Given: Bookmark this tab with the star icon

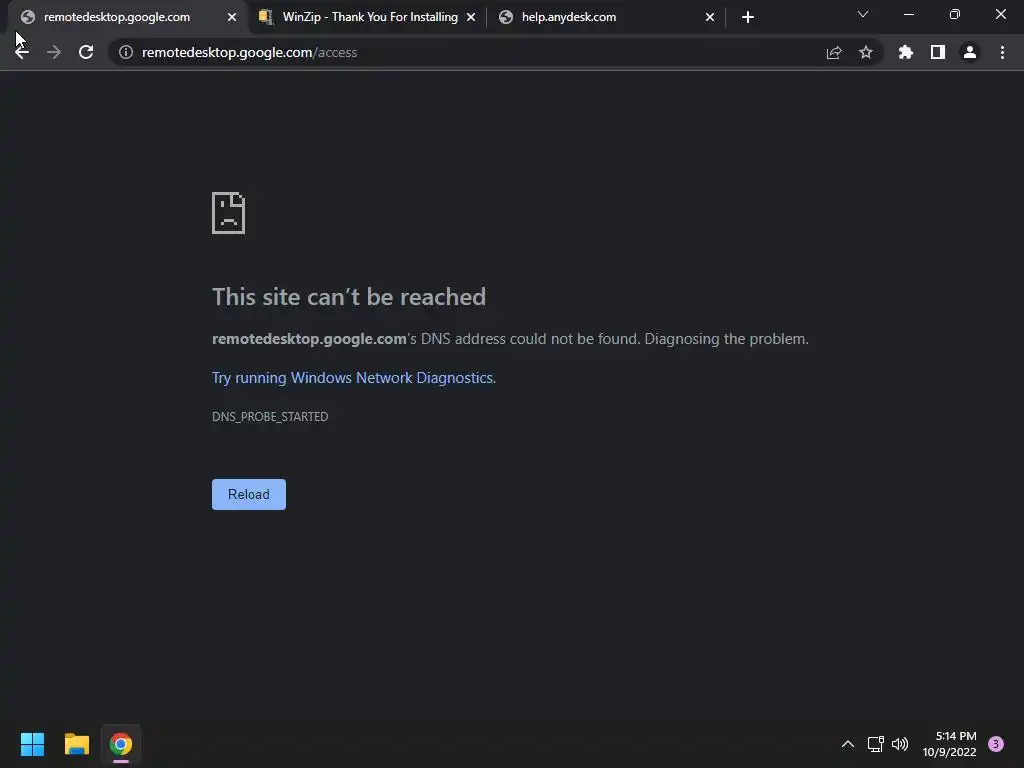Looking at the screenshot, I should (866, 52).
